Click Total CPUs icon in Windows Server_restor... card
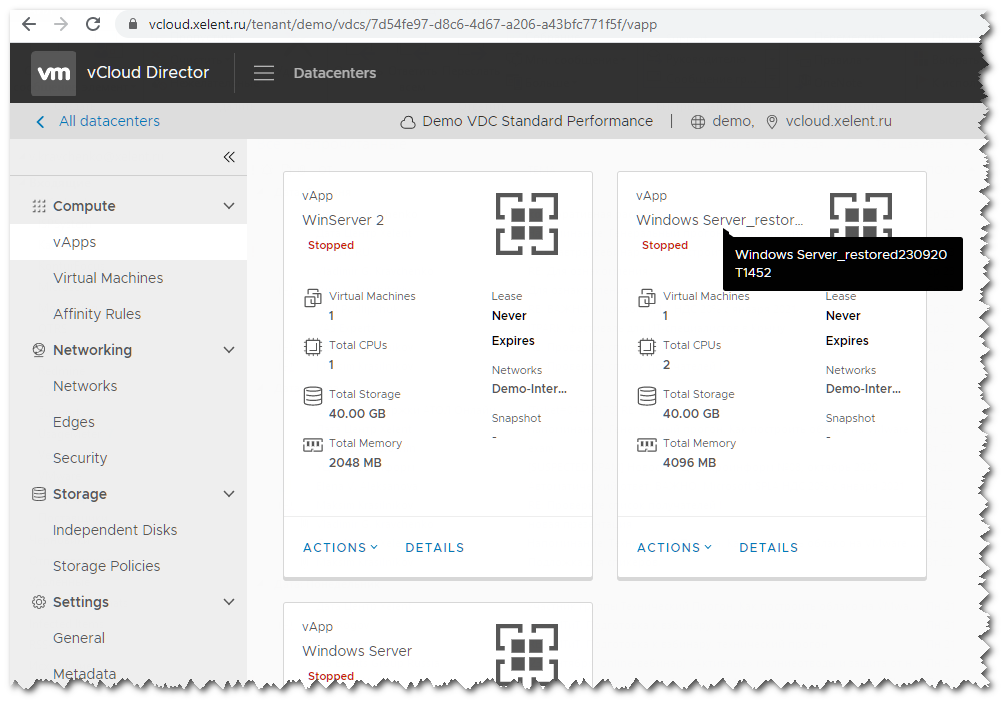Image resolution: width=1007 pixels, height=706 pixels. pos(647,347)
